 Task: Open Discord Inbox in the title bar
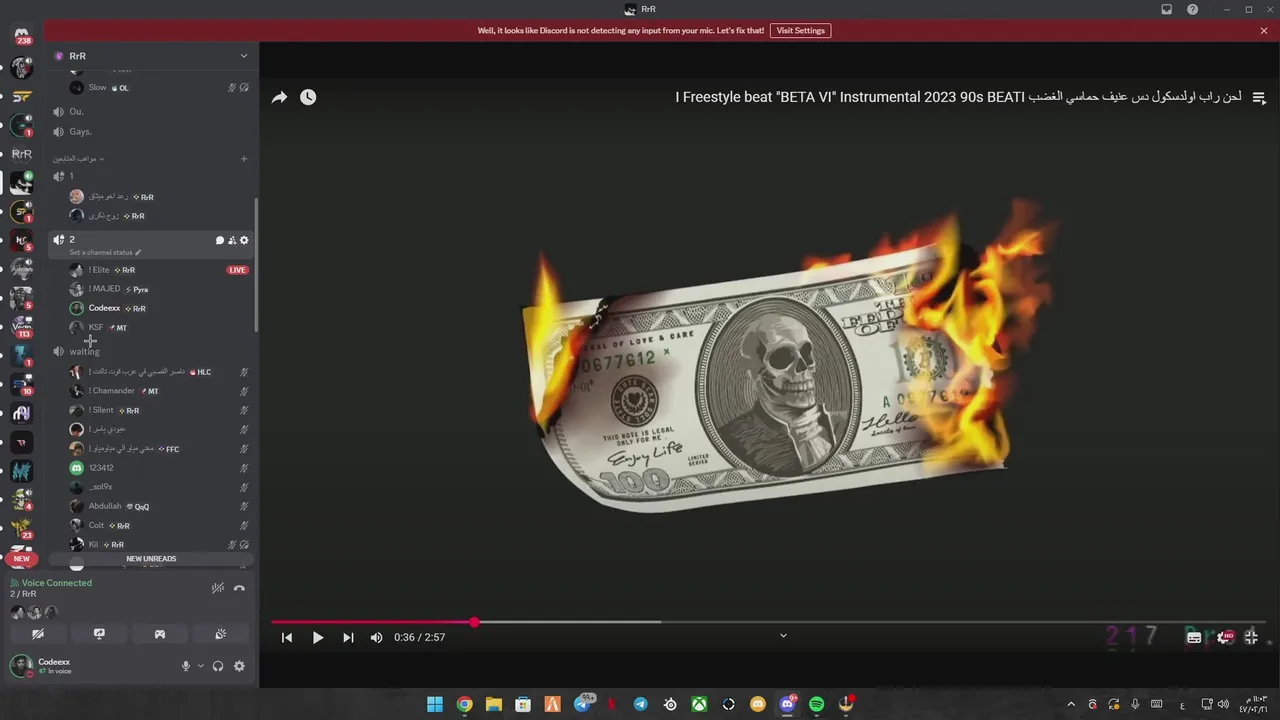(1166, 9)
